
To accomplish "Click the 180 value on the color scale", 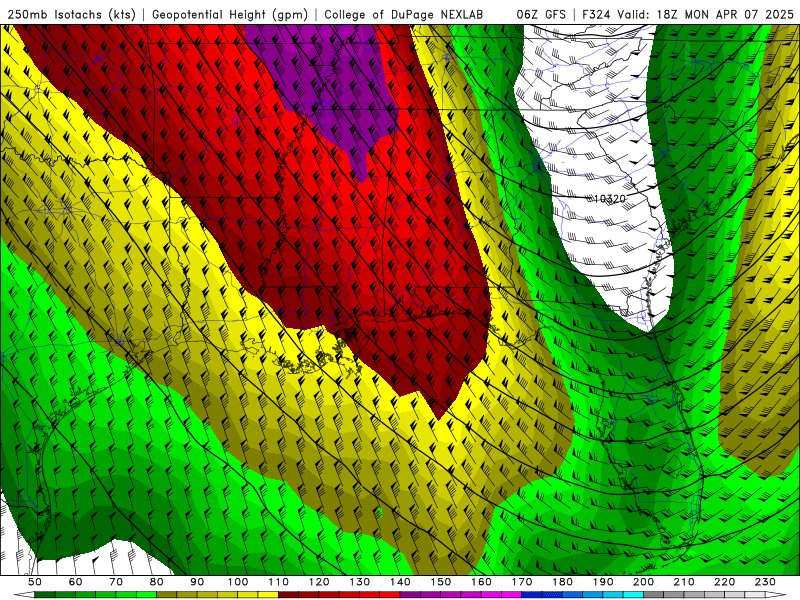I will tap(562, 582).
